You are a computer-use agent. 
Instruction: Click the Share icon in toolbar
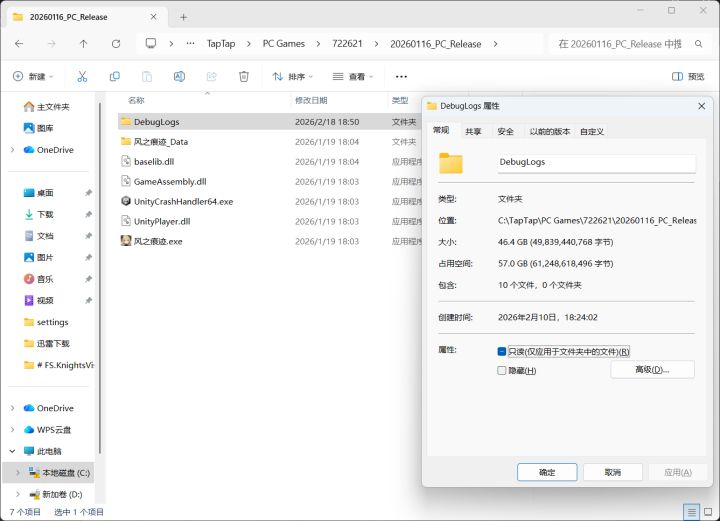point(212,76)
